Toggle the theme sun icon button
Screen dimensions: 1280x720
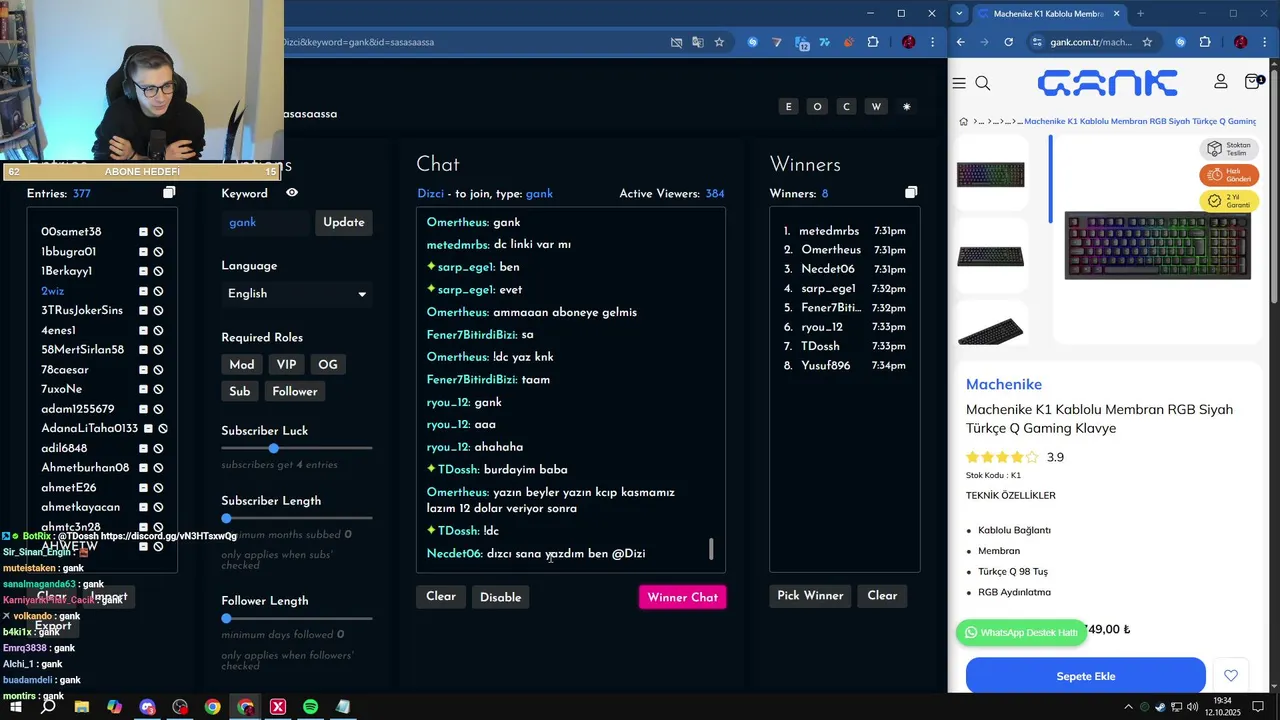pyautogui.click(x=907, y=107)
